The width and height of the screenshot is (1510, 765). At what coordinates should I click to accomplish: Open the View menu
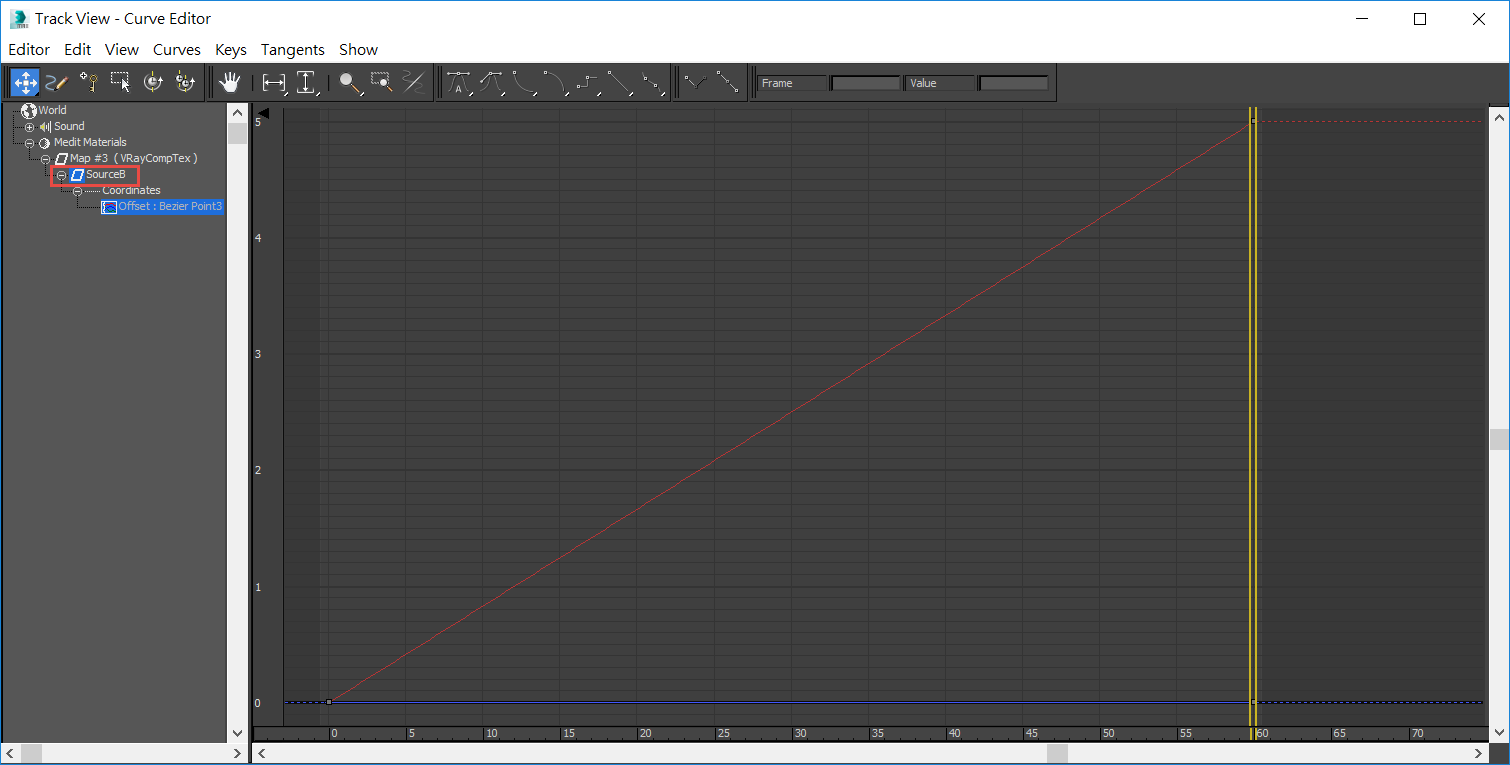122,49
